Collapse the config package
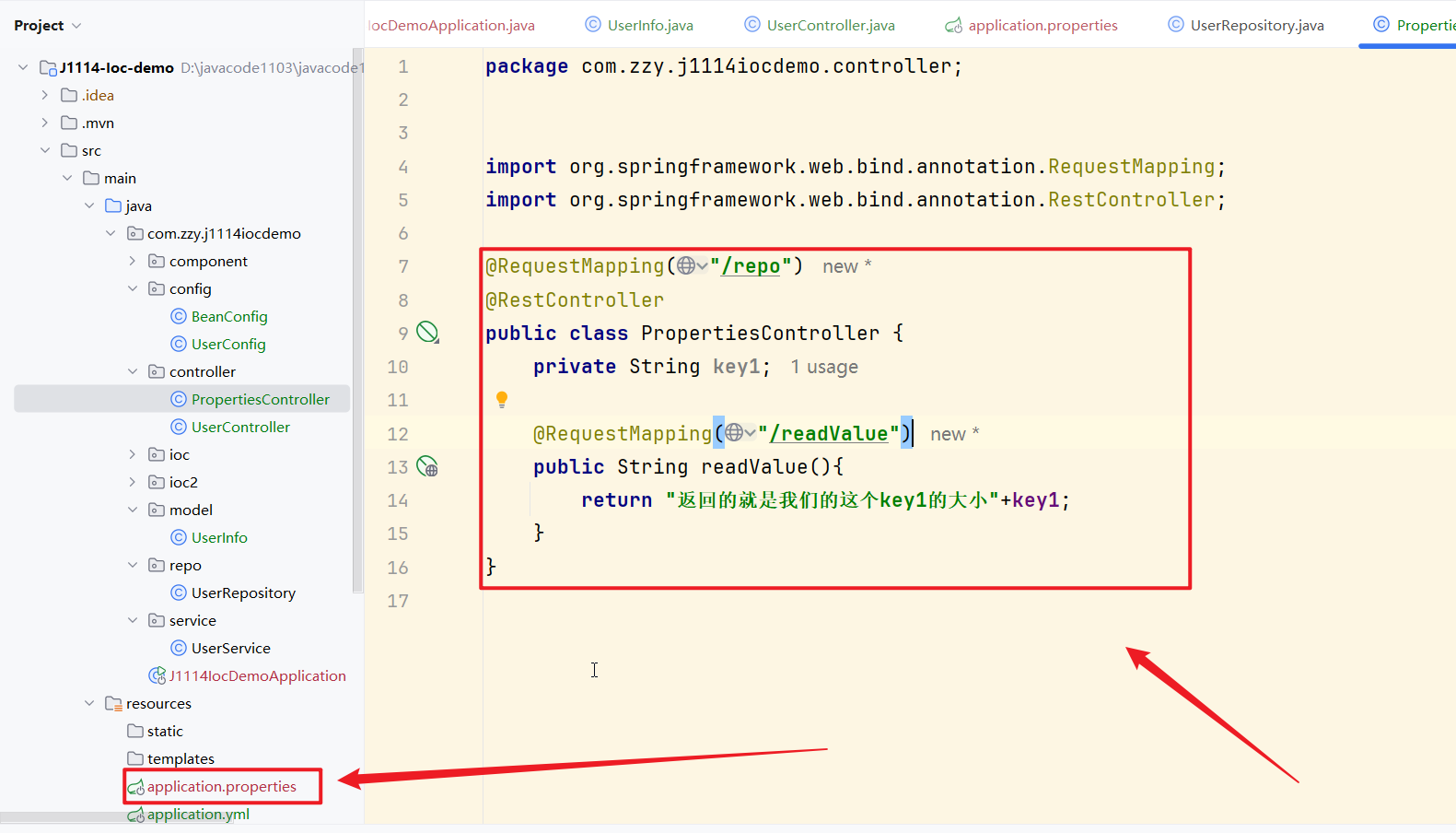 tap(133, 288)
